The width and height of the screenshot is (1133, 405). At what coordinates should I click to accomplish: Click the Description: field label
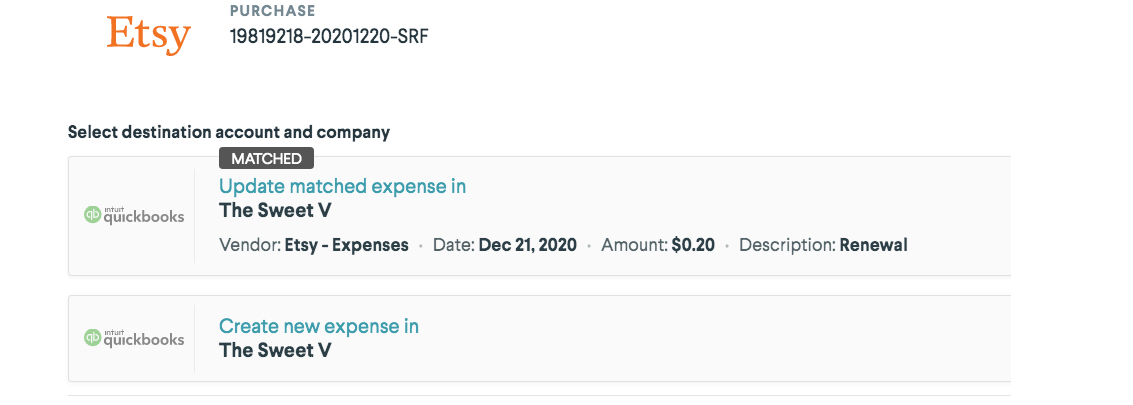(x=787, y=245)
